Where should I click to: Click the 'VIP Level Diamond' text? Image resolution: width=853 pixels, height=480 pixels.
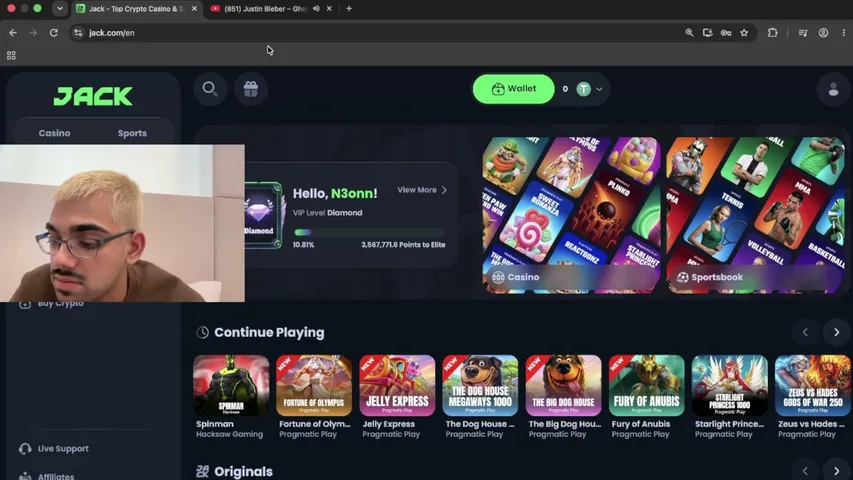tap(327, 213)
